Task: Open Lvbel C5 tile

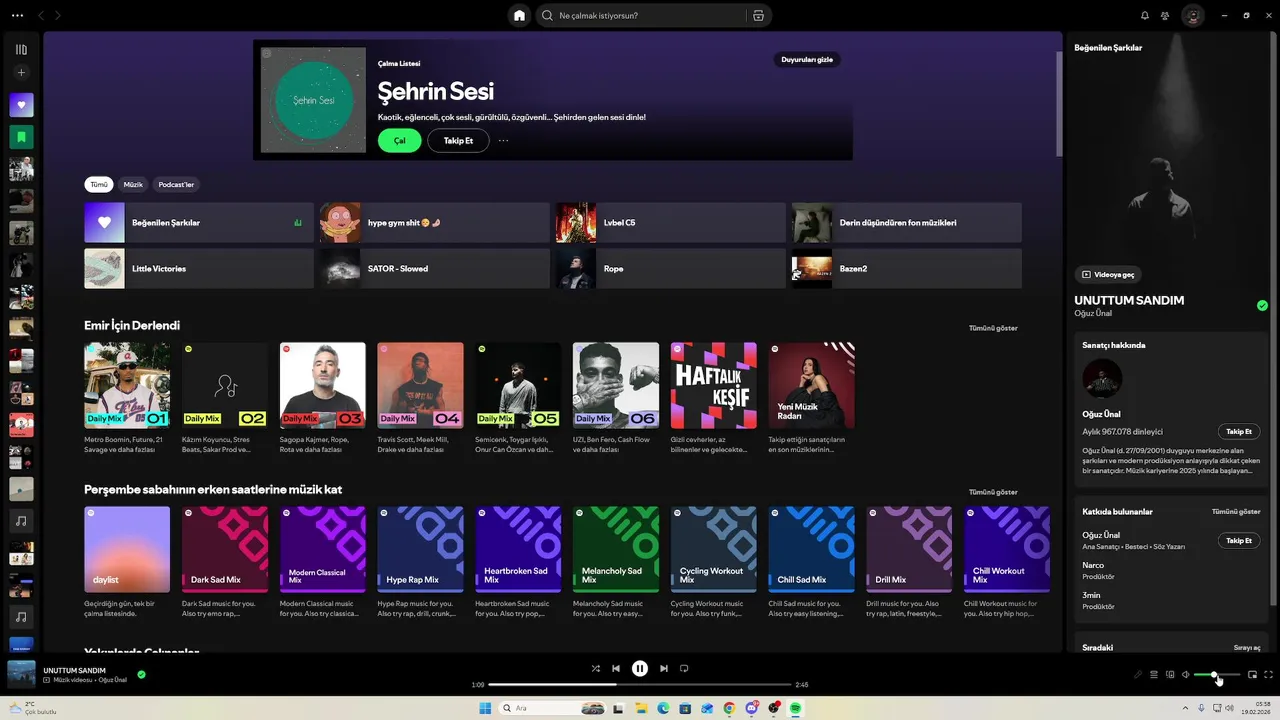Action: pyautogui.click(x=671, y=223)
